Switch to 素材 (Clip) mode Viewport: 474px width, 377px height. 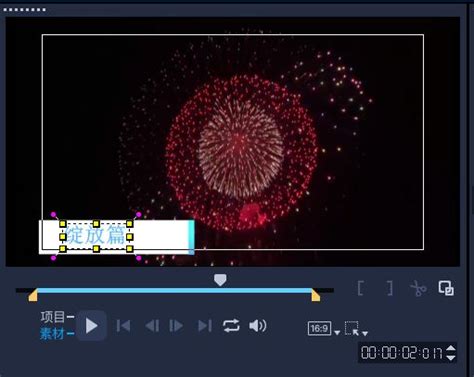[53, 333]
